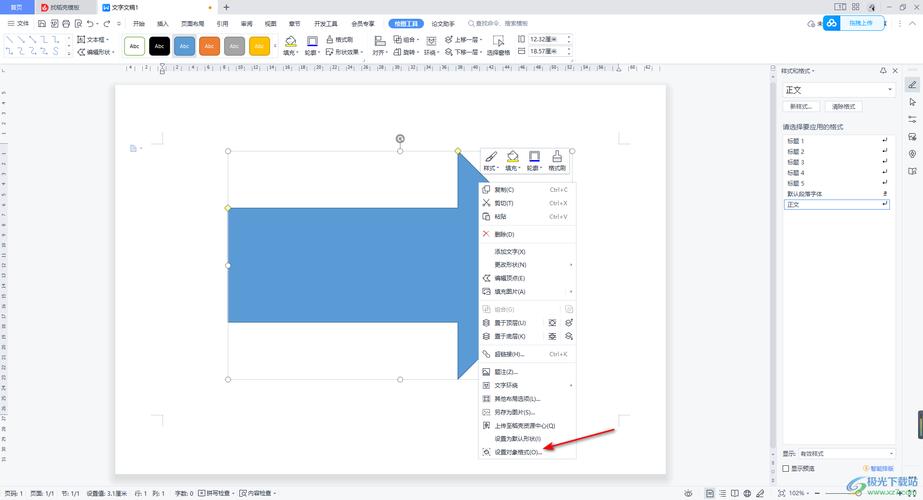The image size is (923, 500).
Task: Click the Undo arrow icon
Action: [90, 24]
